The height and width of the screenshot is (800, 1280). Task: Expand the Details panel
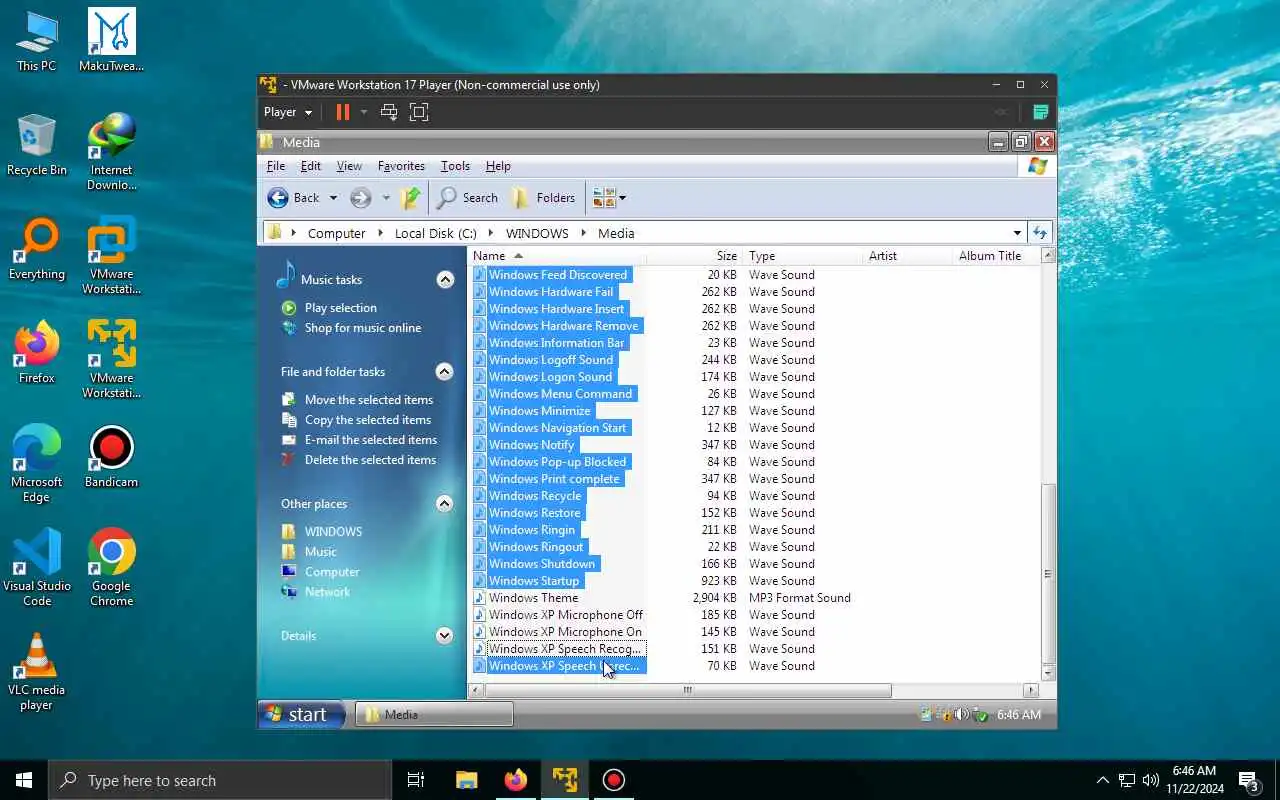[x=445, y=636]
